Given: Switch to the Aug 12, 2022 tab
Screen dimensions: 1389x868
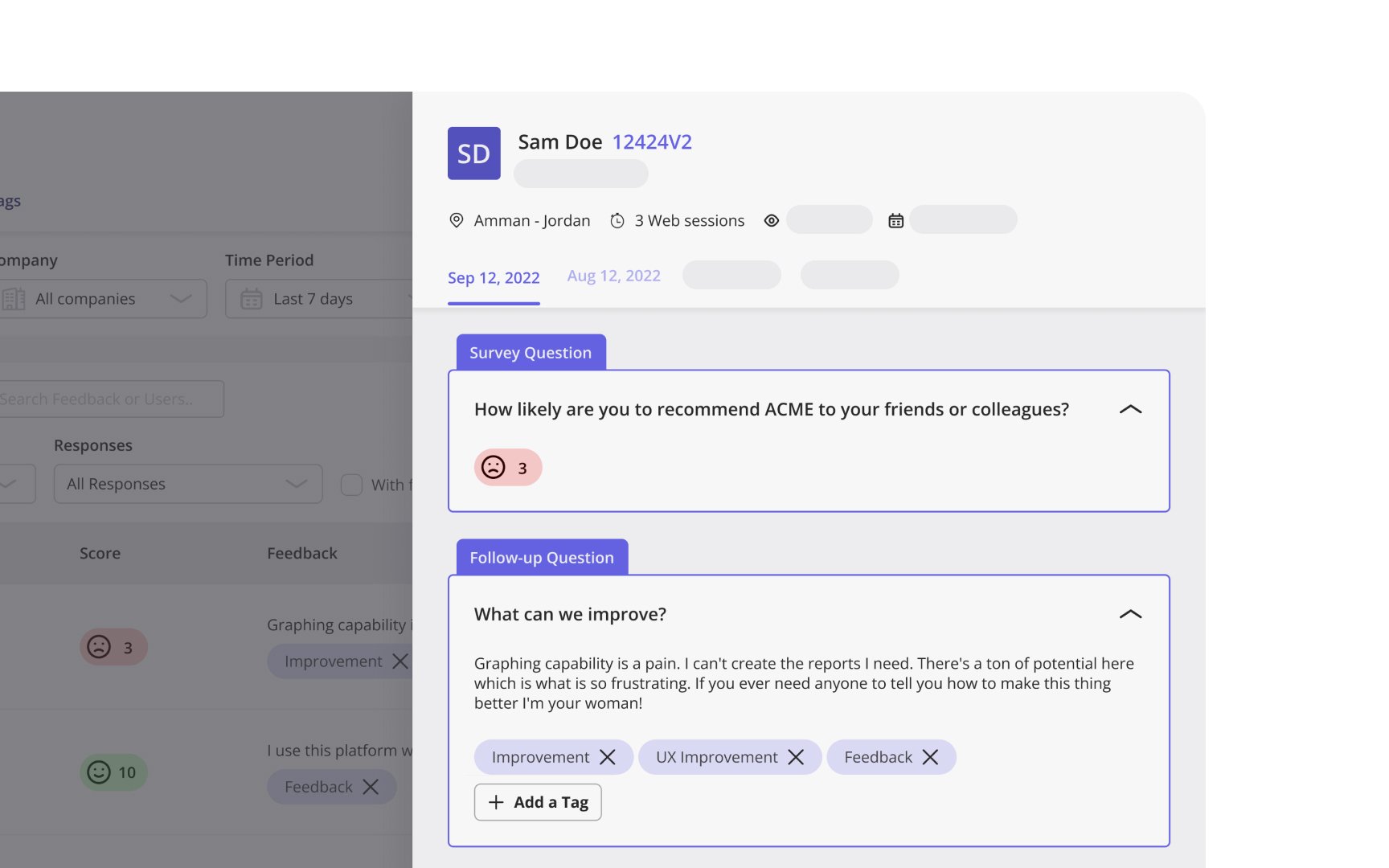Looking at the screenshot, I should click(x=614, y=276).
